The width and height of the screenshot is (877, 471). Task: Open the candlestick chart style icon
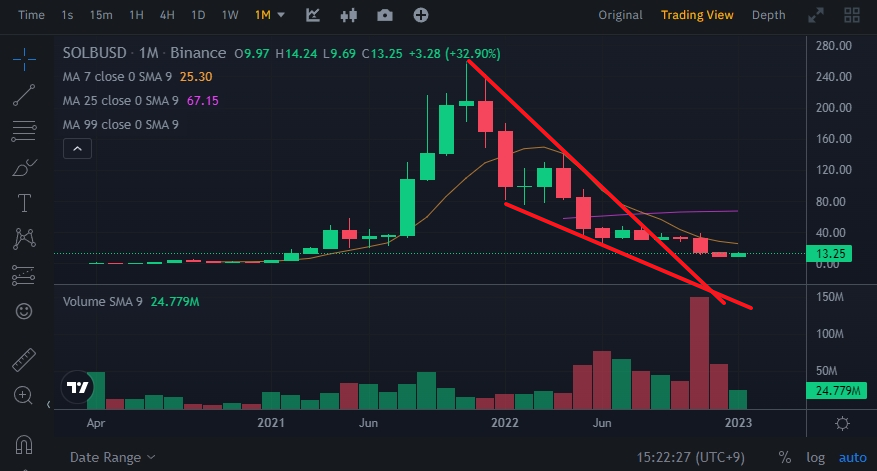pyautogui.click(x=348, y=15)
